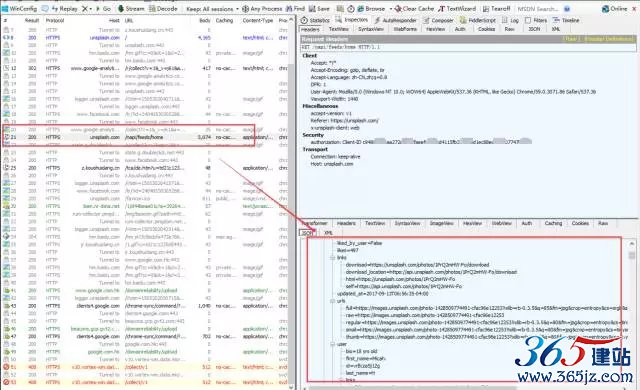Select session 25 z.koushuidang.cn row
Viewport: 640px width, 390px height.
(x=145, y=168)
